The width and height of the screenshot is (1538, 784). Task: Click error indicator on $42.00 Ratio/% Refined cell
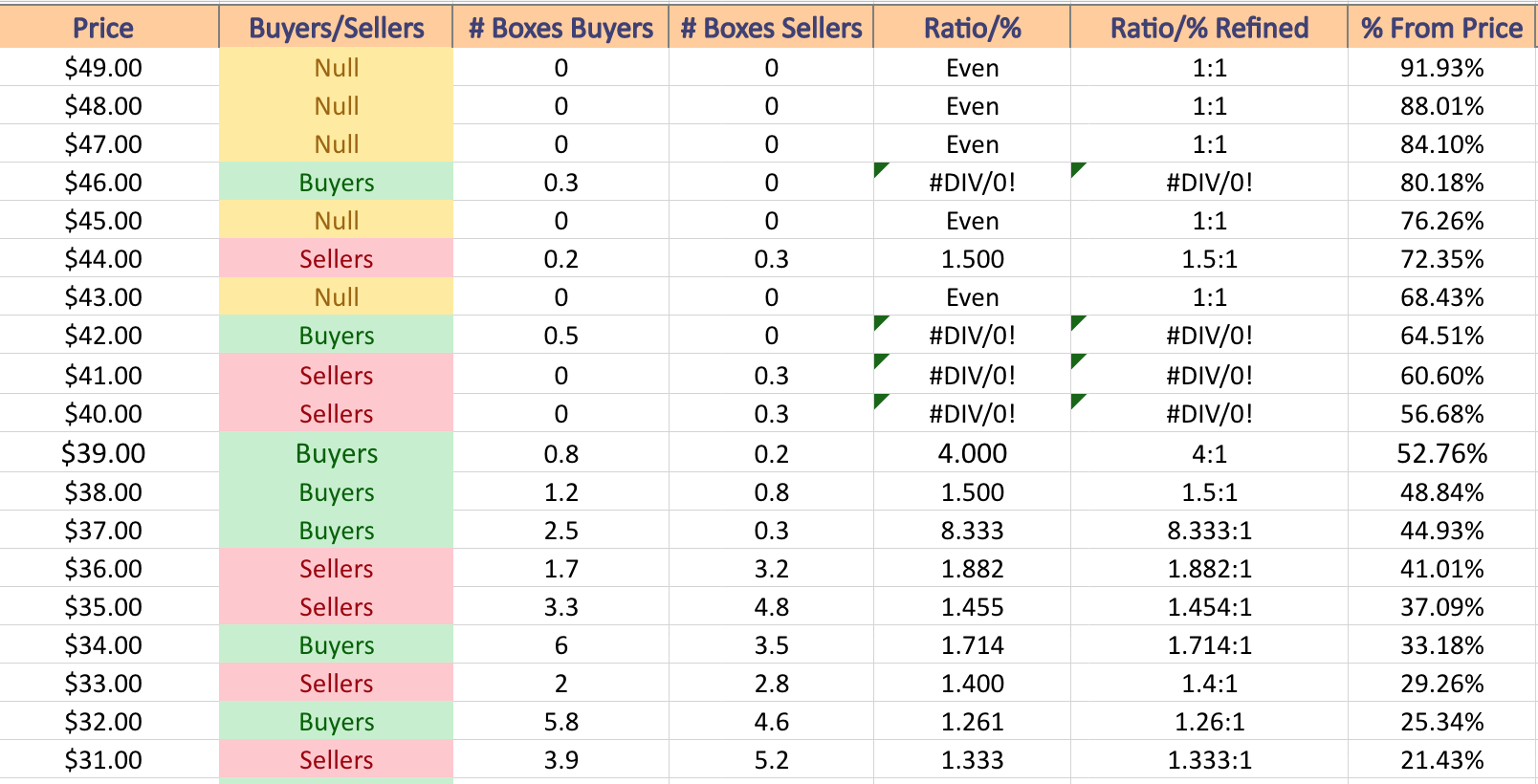1077,321
